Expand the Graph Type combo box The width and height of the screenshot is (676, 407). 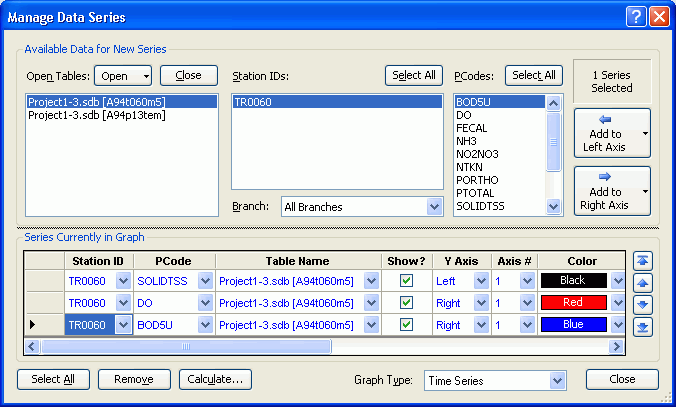point(557,381)
